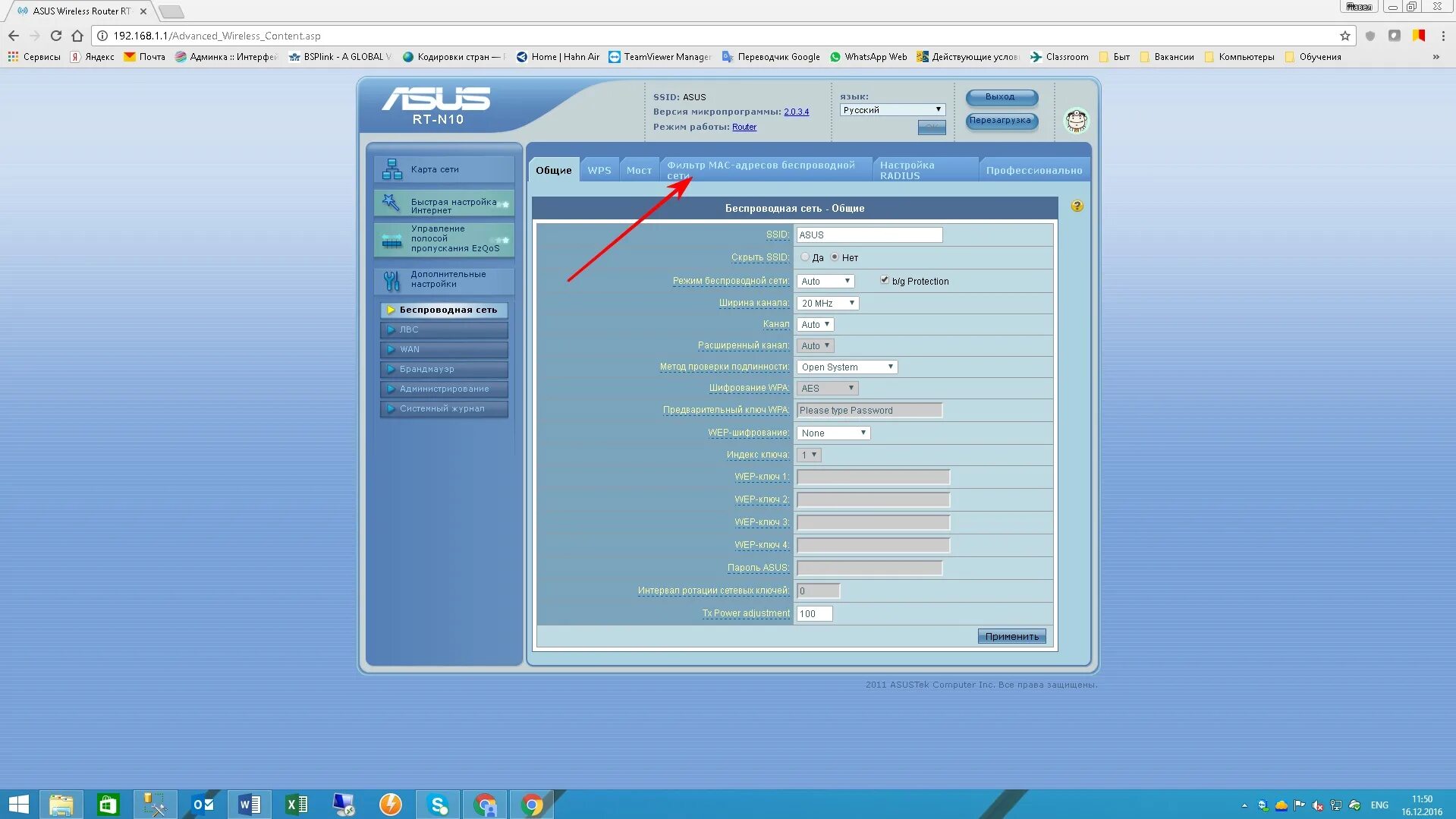Click the ENG keyboard language indicator
The image size is (1456, 819).
point(1379,805)
